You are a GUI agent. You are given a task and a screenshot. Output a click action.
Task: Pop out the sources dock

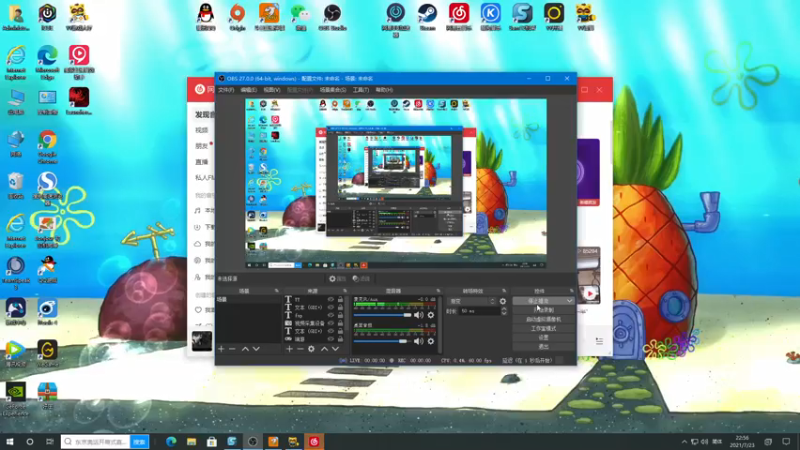point(345,291)
